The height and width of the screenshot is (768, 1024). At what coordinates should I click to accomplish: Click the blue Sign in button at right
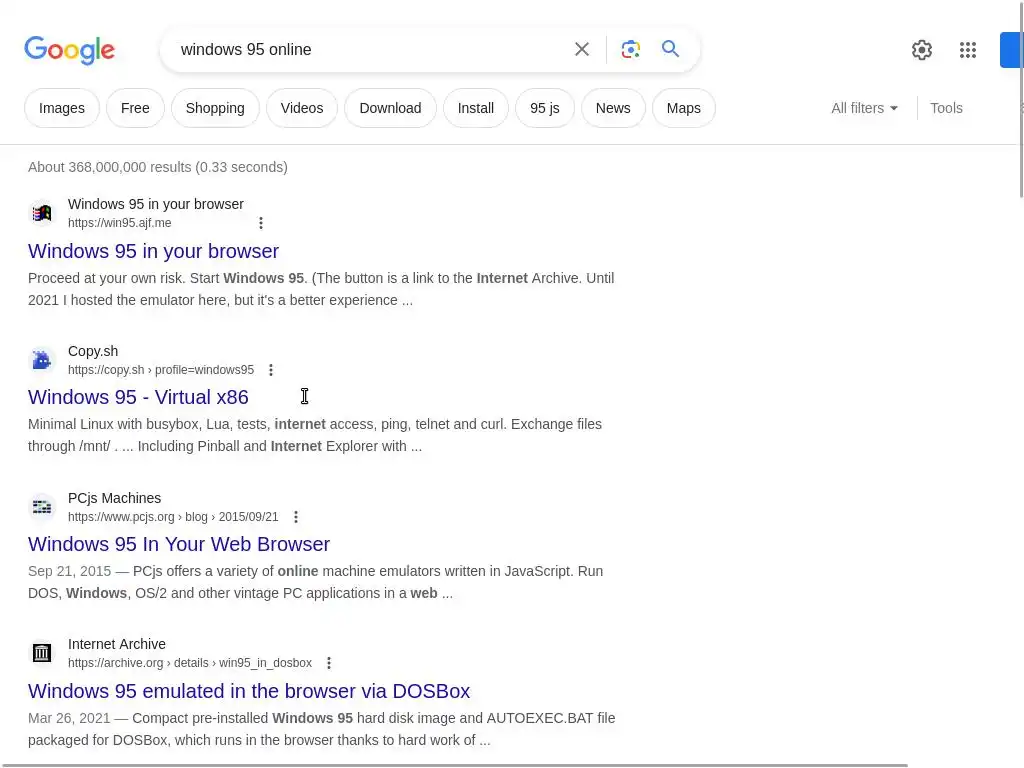[1012, 50]
